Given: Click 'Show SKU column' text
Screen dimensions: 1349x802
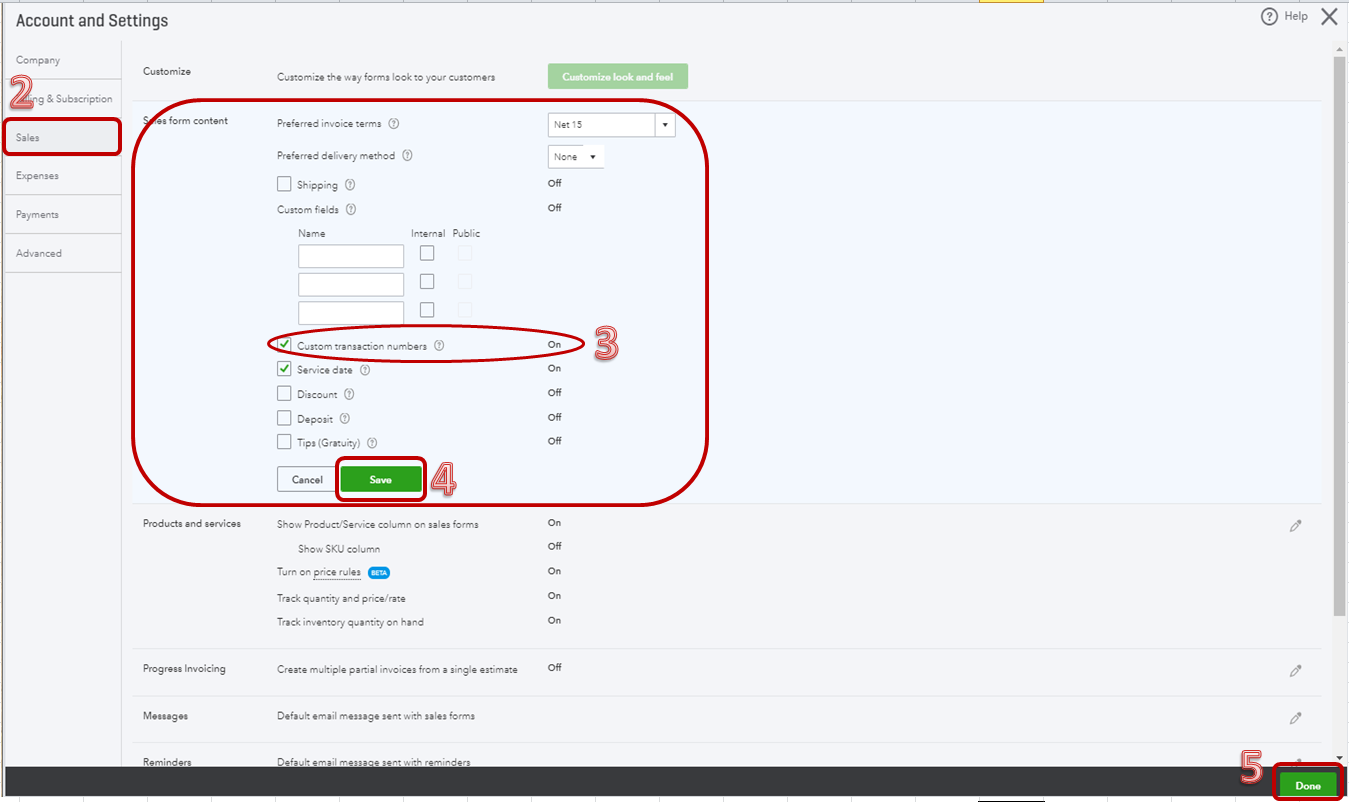Looking at the screenshot, I should 339,549.
